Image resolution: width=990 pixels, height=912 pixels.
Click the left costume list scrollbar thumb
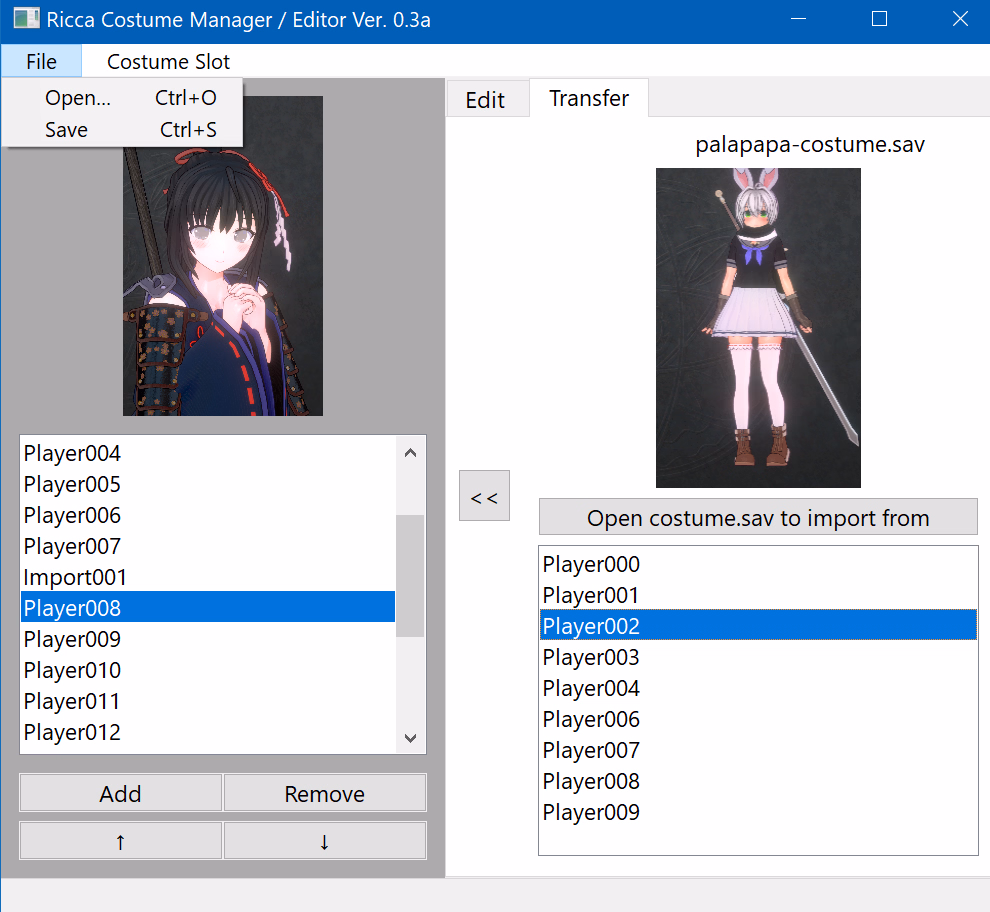pyautogui.click(x=410, y=575)
